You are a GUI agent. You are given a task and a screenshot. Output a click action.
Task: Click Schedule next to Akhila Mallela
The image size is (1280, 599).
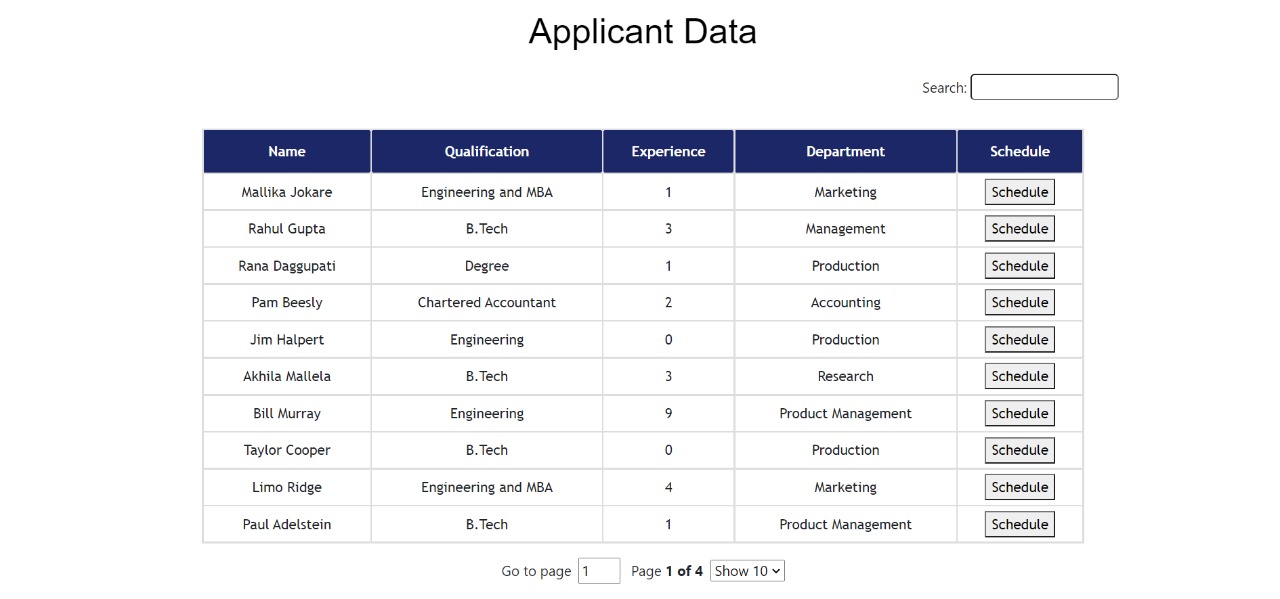1019,376
